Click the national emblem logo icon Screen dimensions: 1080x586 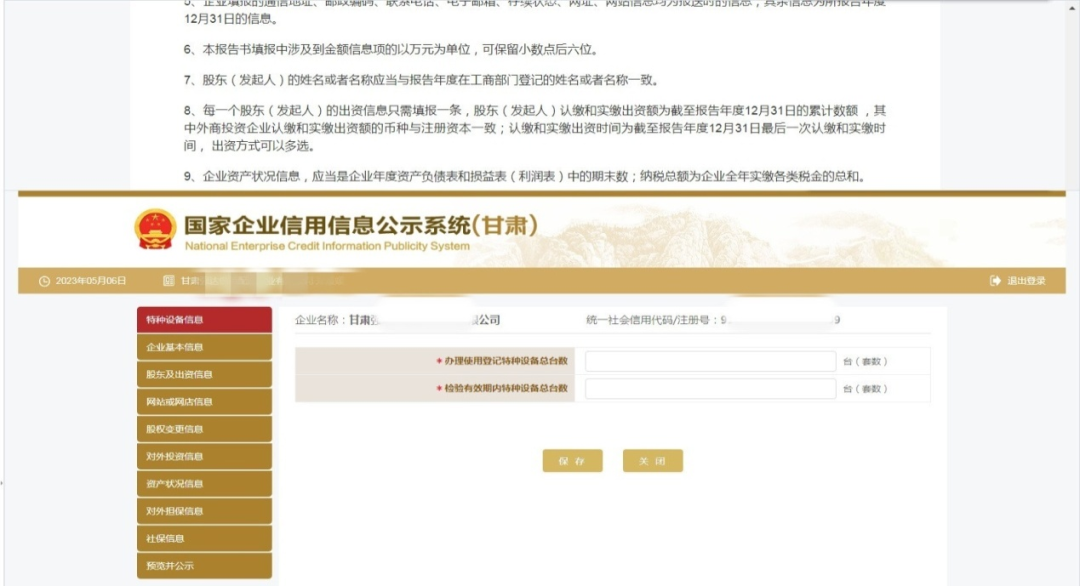[x=153, y=228]
